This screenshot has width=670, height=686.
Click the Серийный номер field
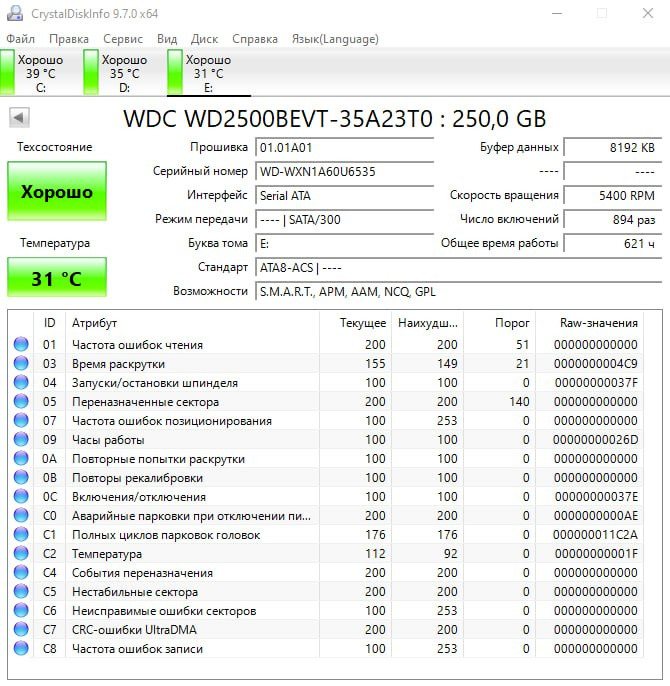(x=344, y=171)
